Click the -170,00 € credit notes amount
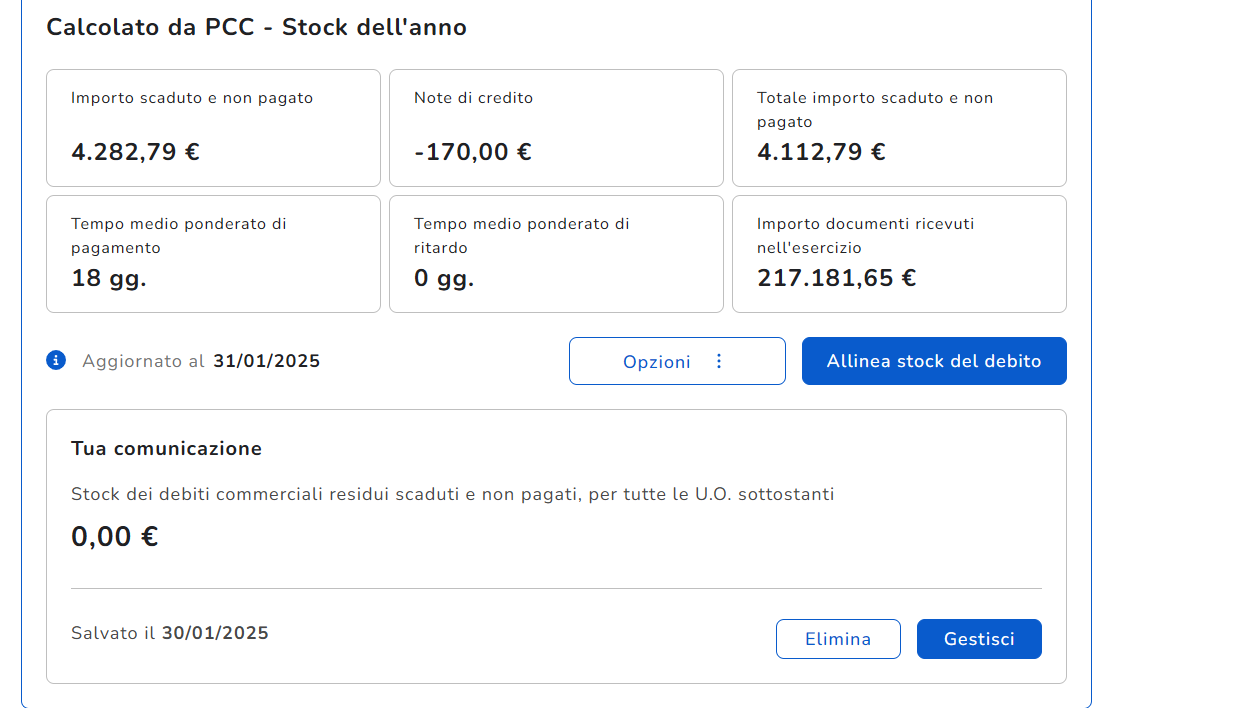 pos(472,152)
